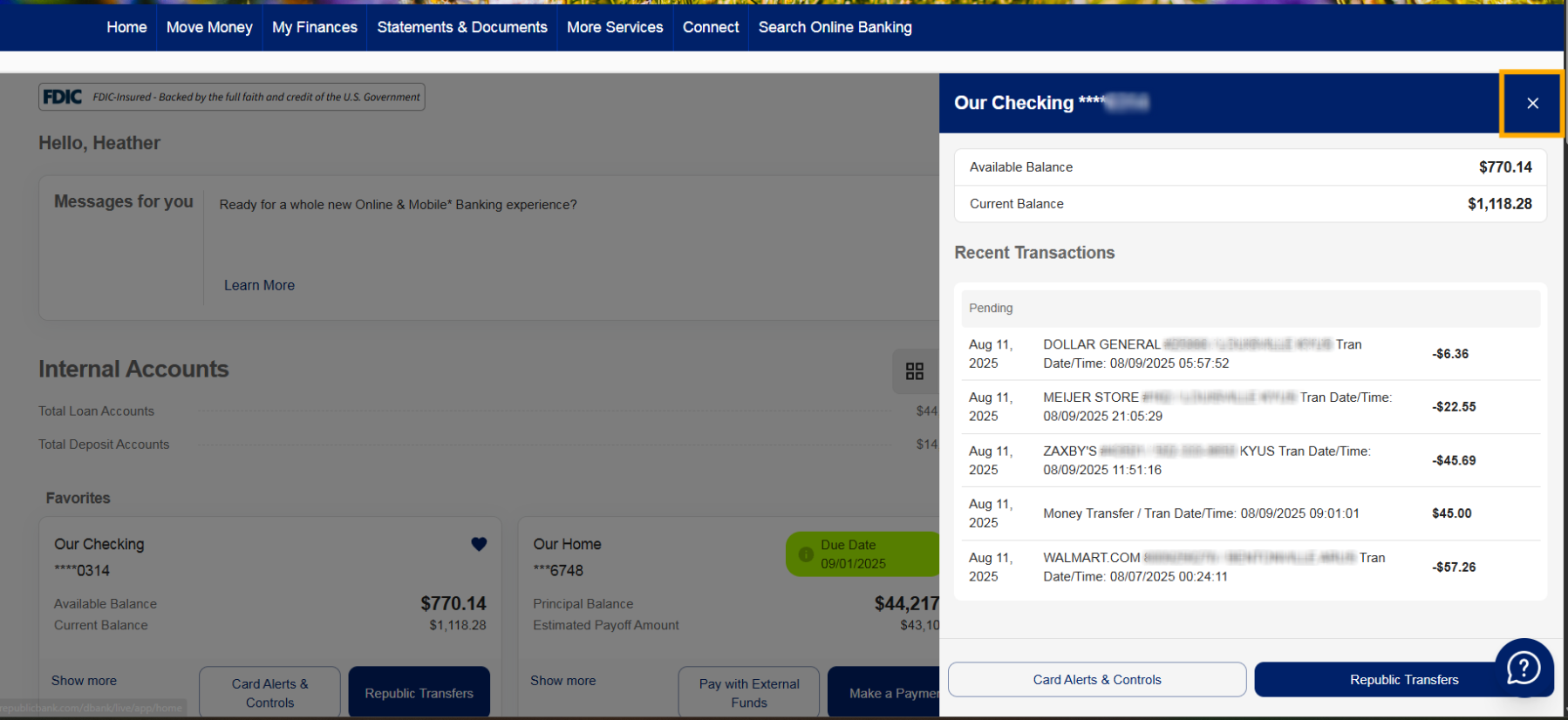Image resolution: width=1568 pixels, height=720 pixels.
Task: Click the Current Balance $1,118.28 row in panel
Action: click(1251, 204)
